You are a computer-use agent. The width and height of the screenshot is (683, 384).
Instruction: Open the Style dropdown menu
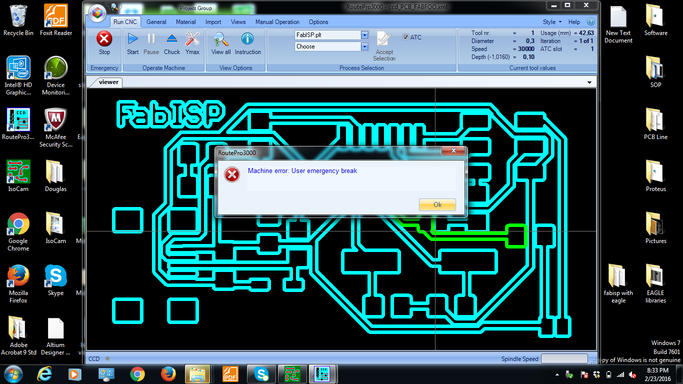551,22
